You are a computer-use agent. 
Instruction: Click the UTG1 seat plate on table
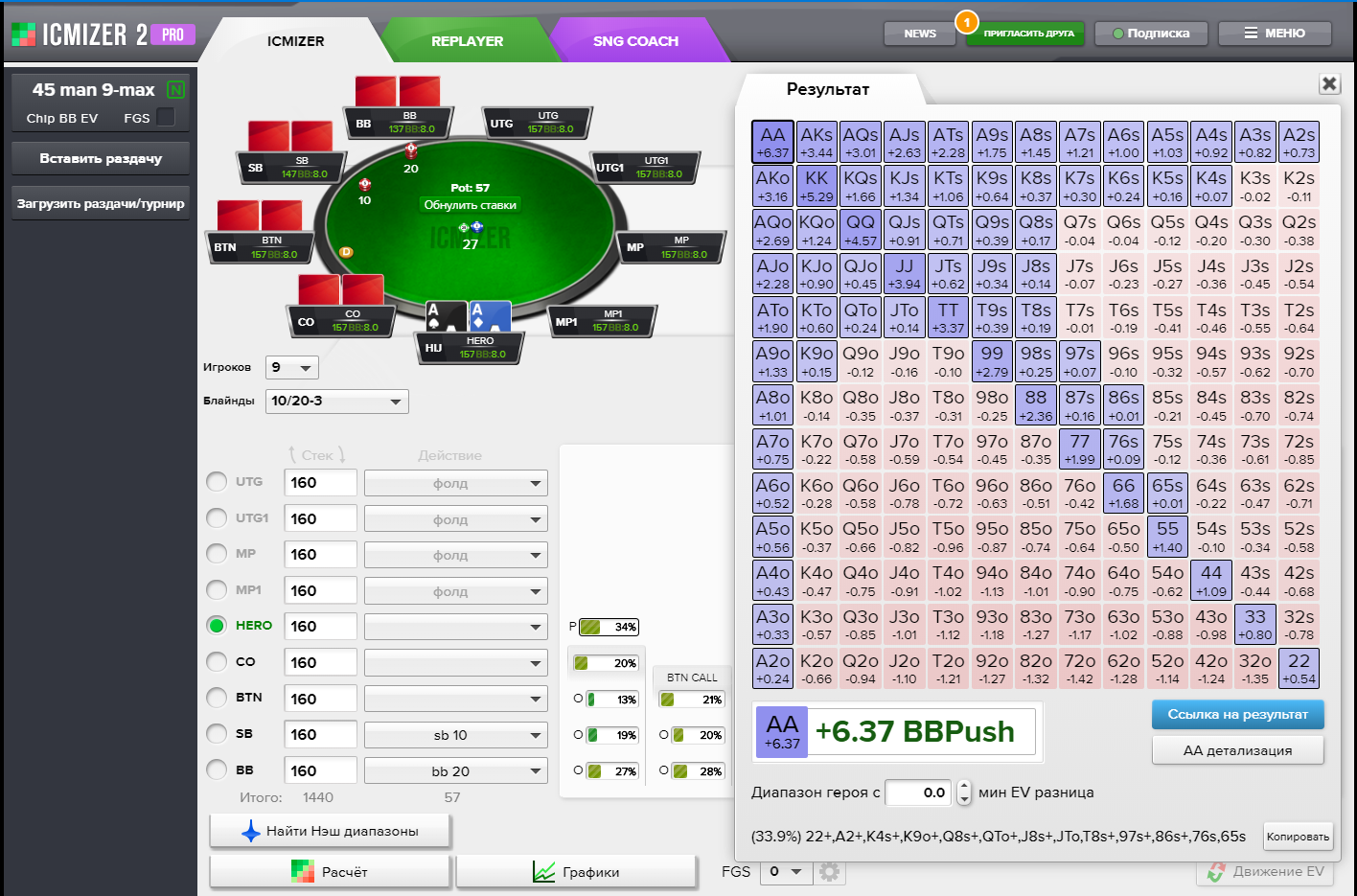644,168
